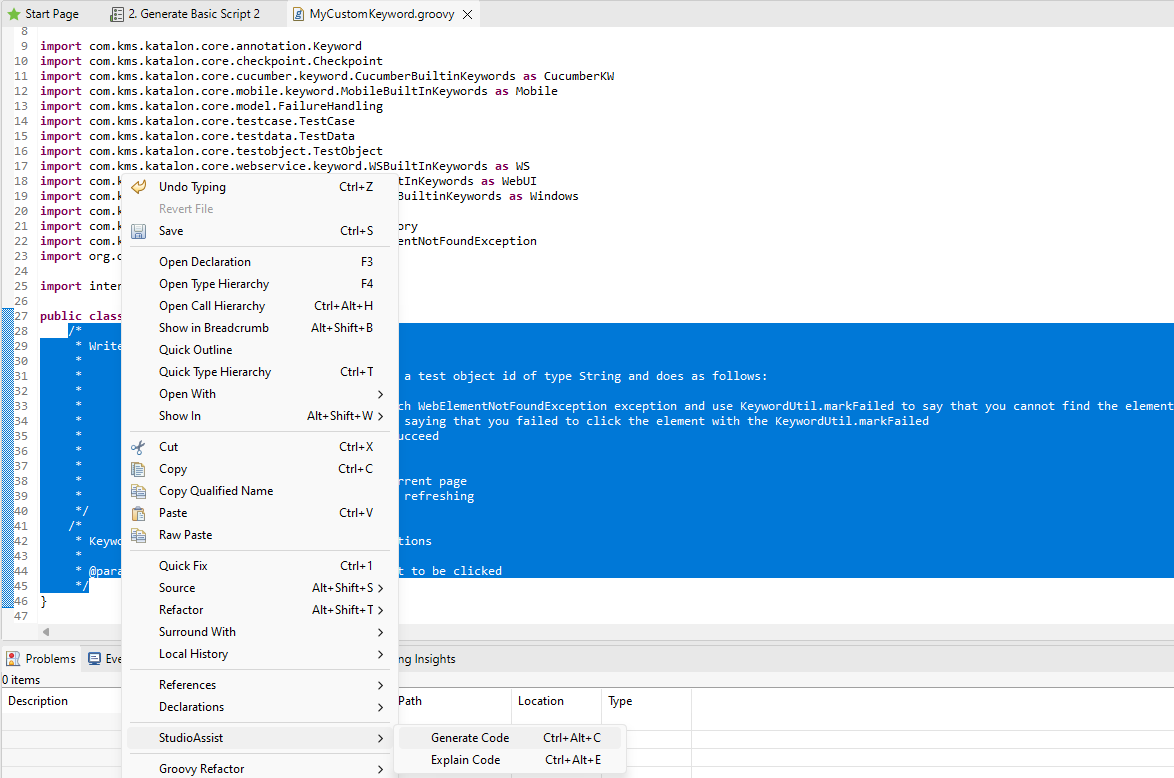Screen dimensions: 1174x778
Task: Click the FailureHandling import on line 13
Action: 331,106
